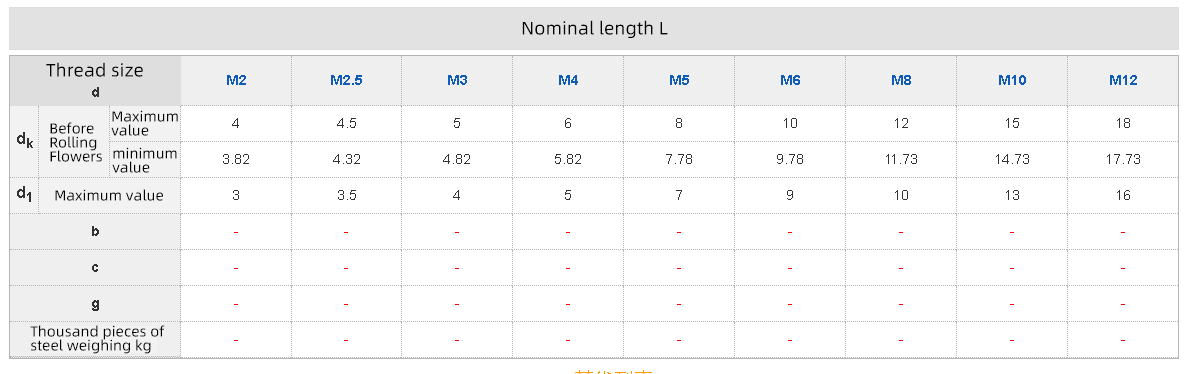Click the orange link below the table
The height and width of the screenshot is (374, 1190).
[613, 371]
